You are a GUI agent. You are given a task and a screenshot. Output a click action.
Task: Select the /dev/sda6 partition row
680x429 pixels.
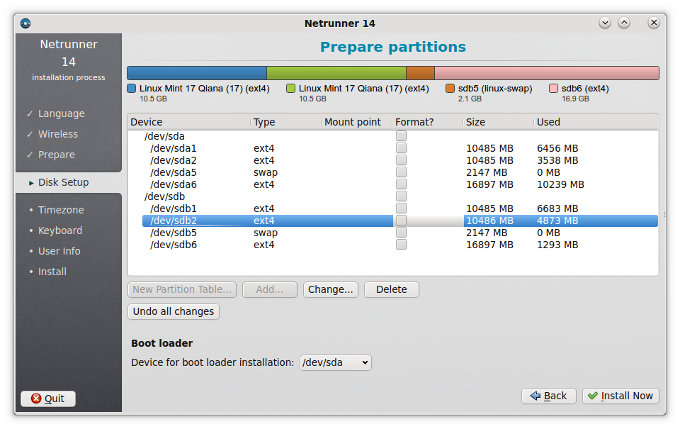click(x=174, y=184)
